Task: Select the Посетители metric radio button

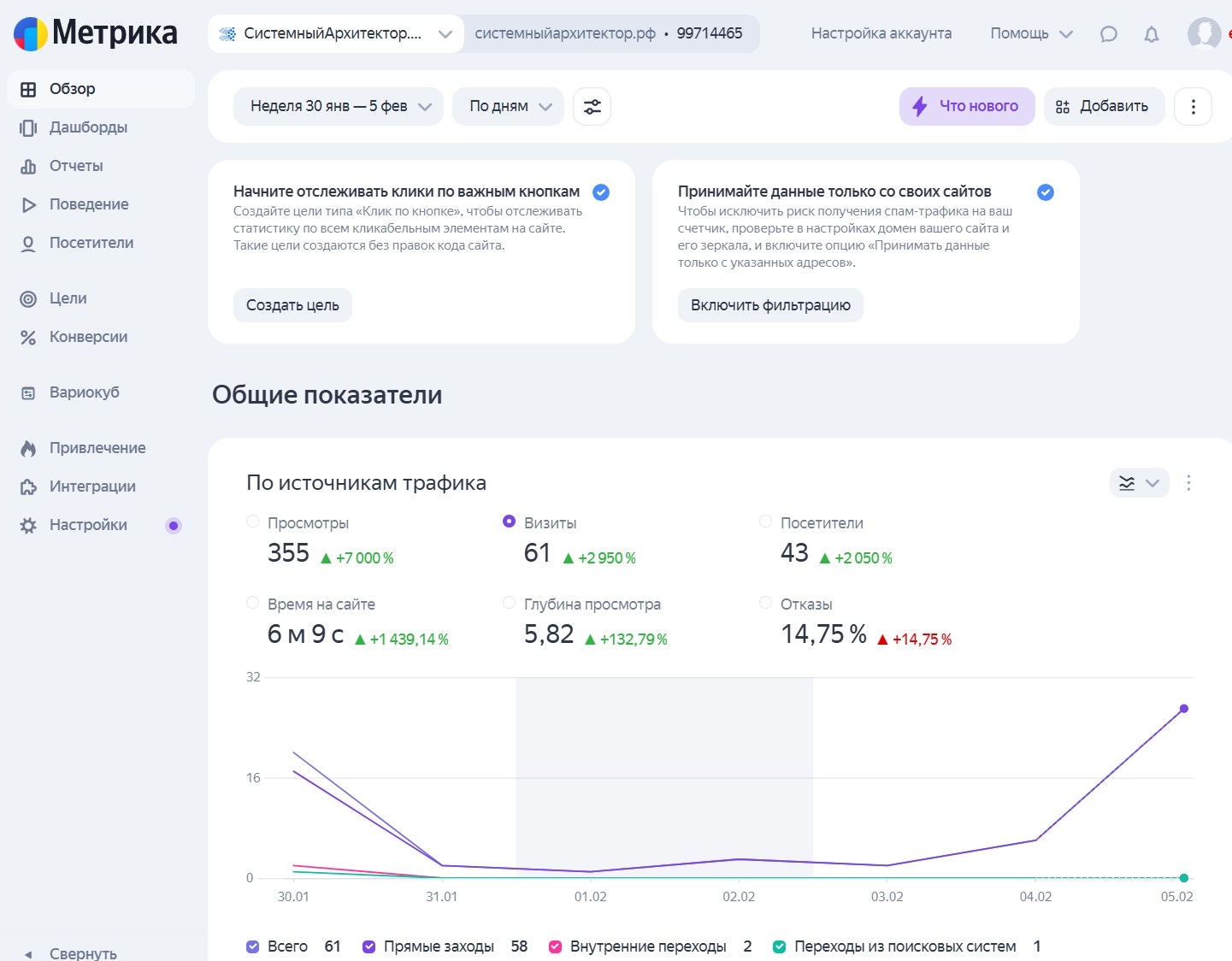Action: tap(766, 522)
